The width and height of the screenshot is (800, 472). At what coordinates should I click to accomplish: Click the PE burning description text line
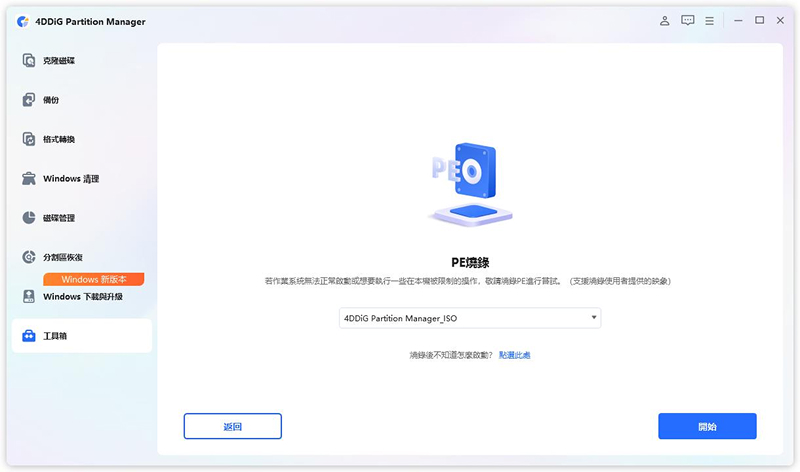tap(467, 281)
